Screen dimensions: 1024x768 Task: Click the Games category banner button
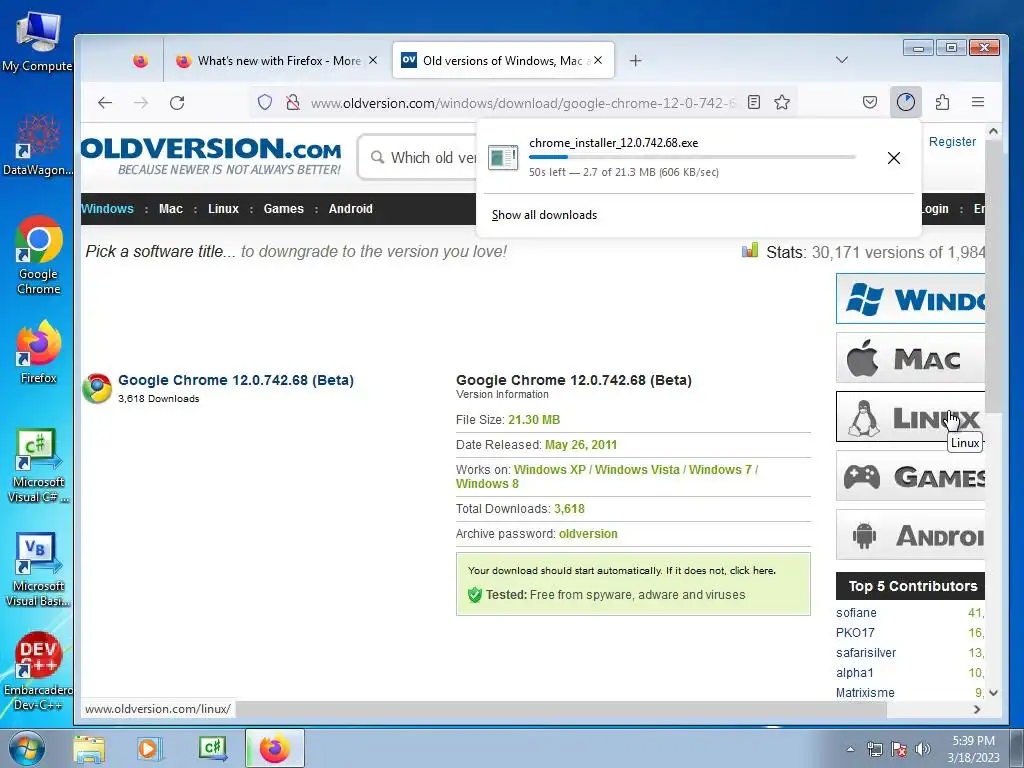(910, 476)
